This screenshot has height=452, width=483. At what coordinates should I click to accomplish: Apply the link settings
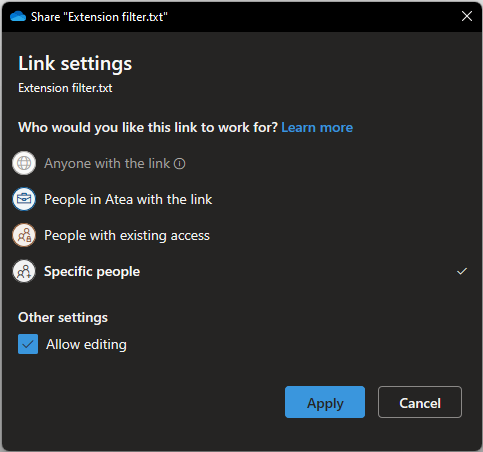[325, 402]
